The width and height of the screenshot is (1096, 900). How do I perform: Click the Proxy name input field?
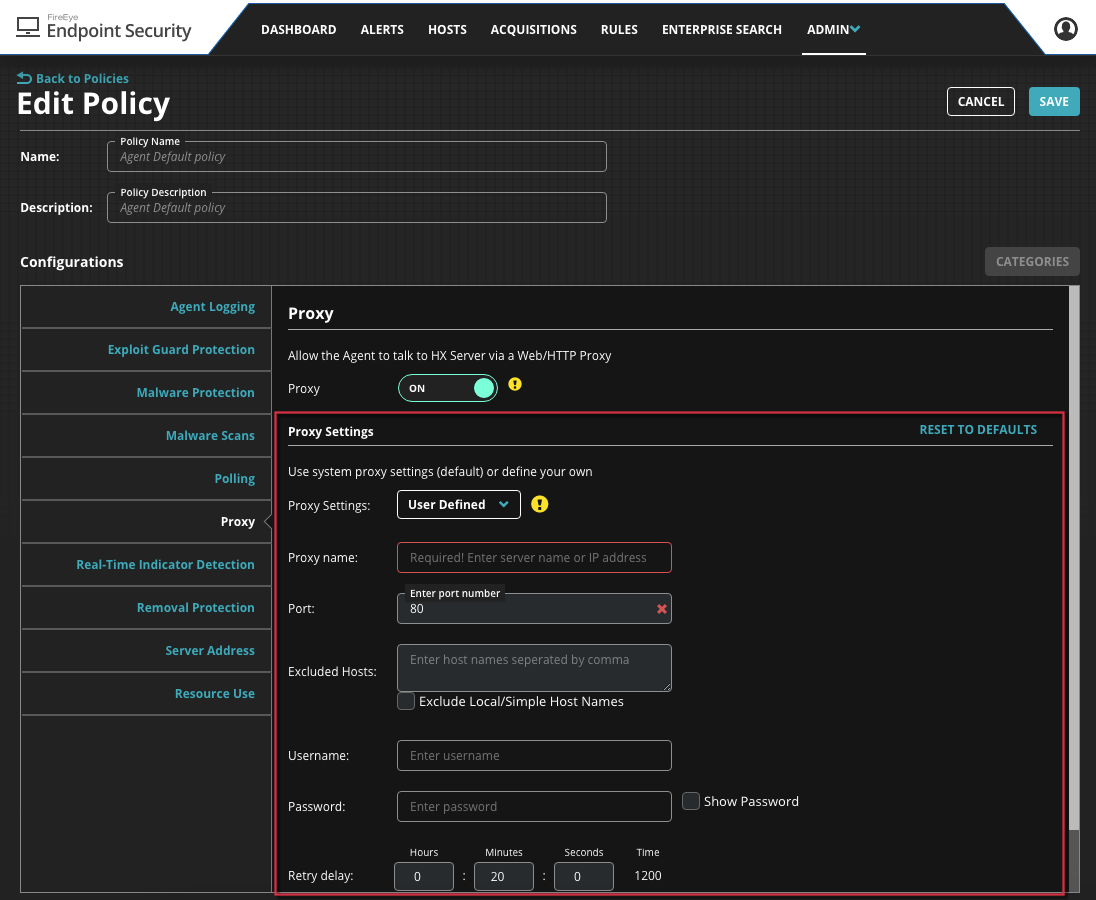534,558
